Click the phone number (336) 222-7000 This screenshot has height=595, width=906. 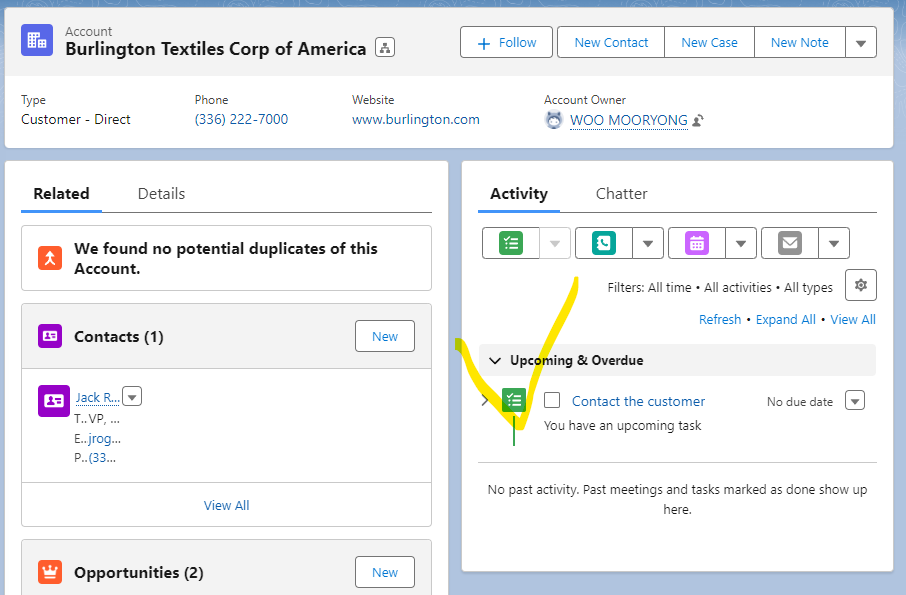click(x=242, y=120)
